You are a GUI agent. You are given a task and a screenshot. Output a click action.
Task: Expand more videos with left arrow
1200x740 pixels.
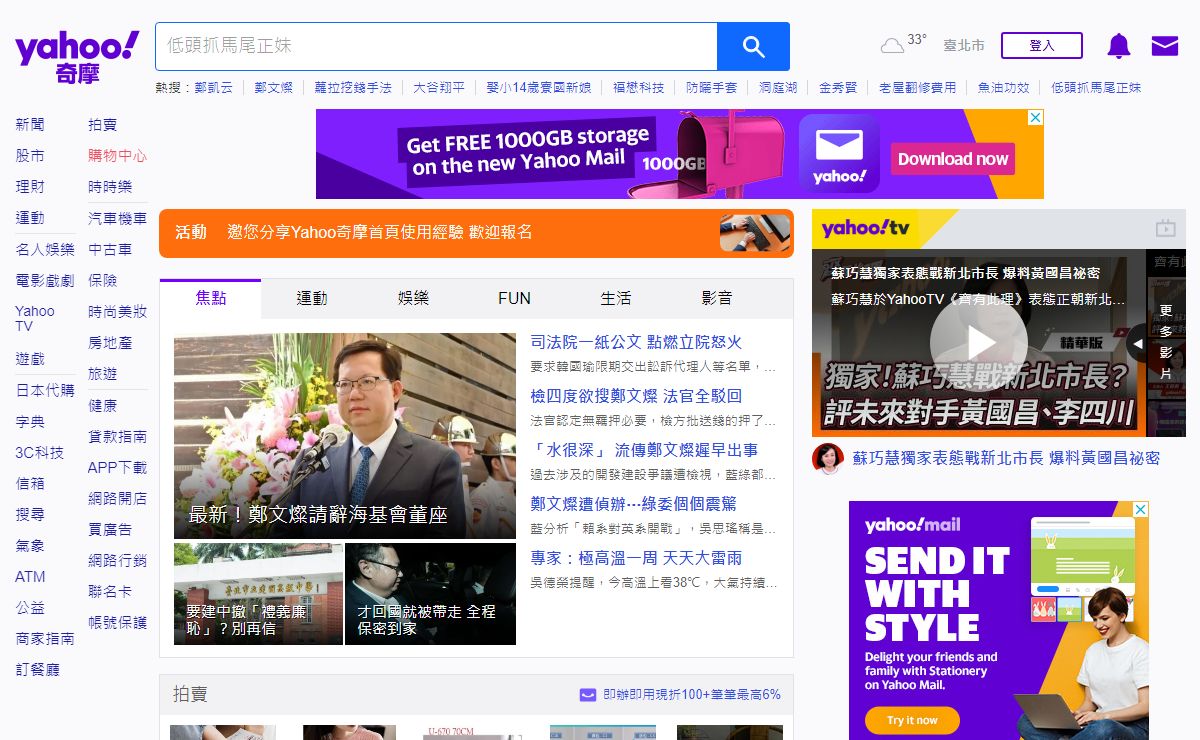click(1136, 343)
